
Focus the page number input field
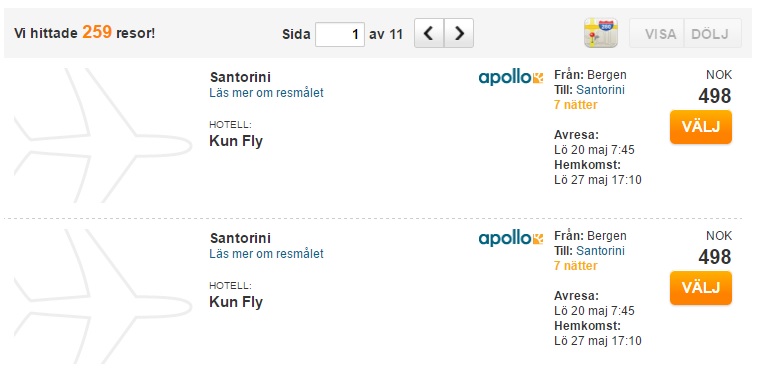click(340, 34)
